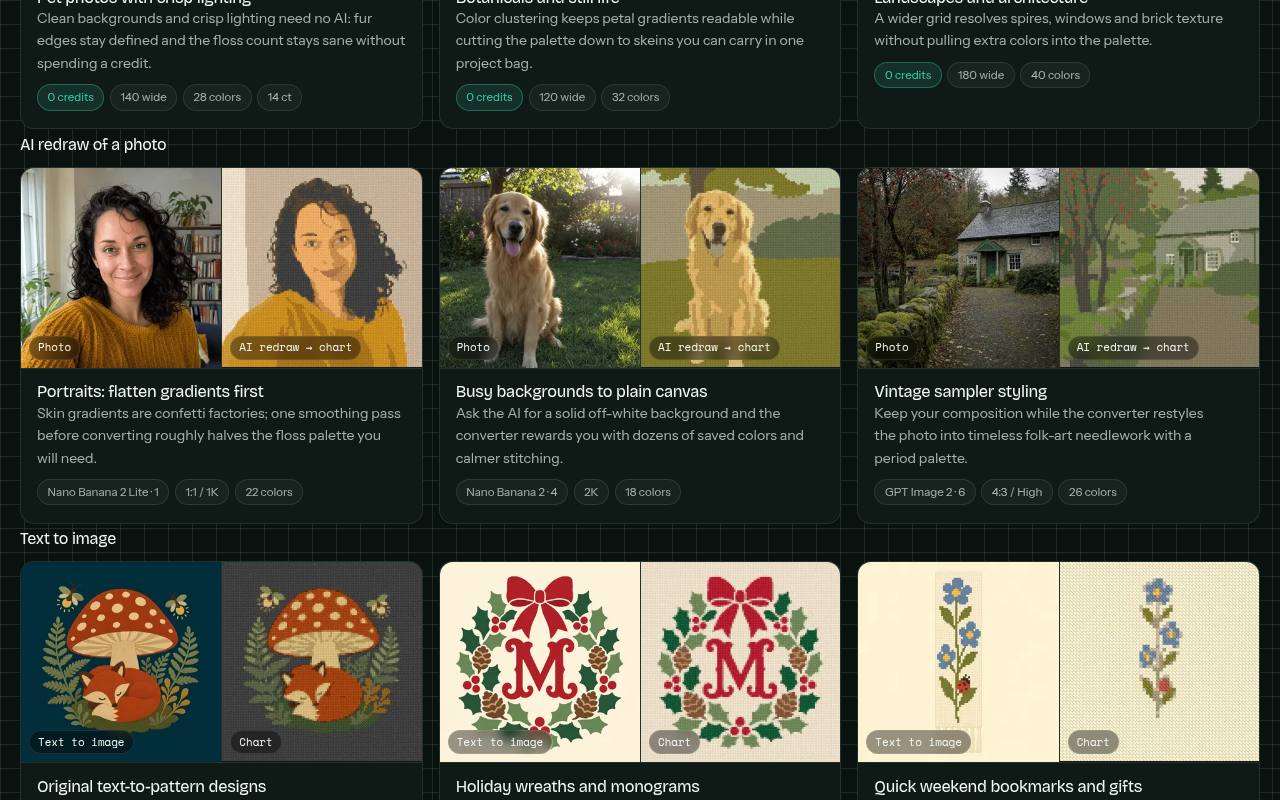
Task: Open "Portraits: flatten gradients first" card title
Action: (150, 391)
